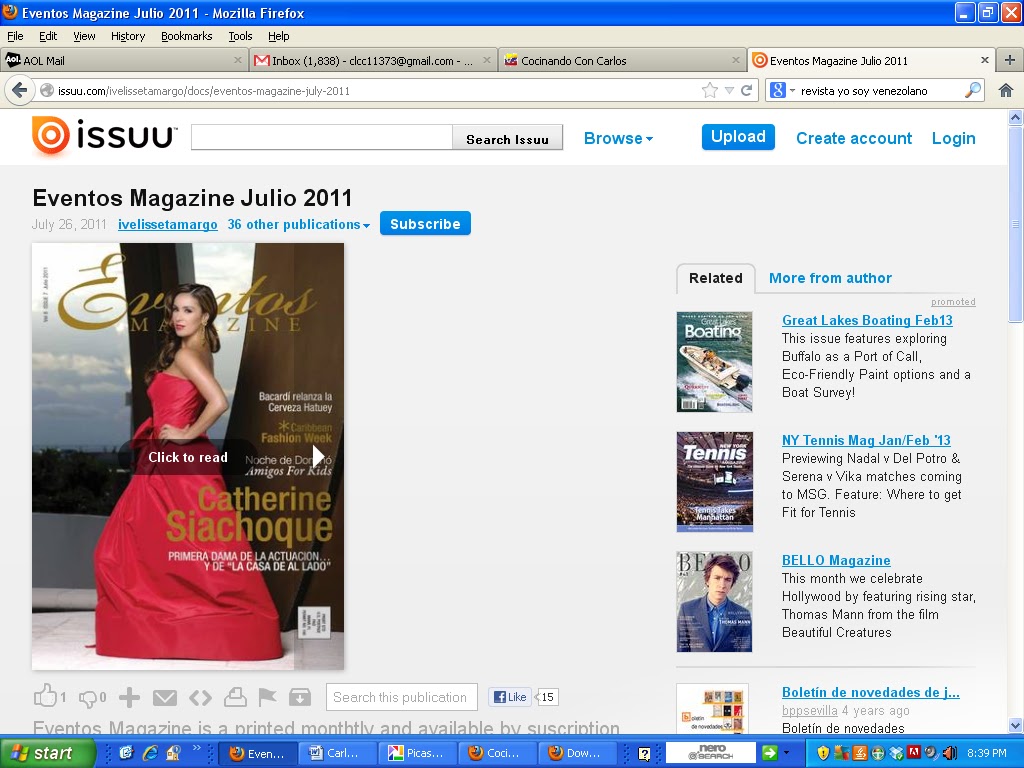Open NY Tennis Mag Jan/Feb '13 link
Screen dimensions: 1024x768
tap(866, 440)
